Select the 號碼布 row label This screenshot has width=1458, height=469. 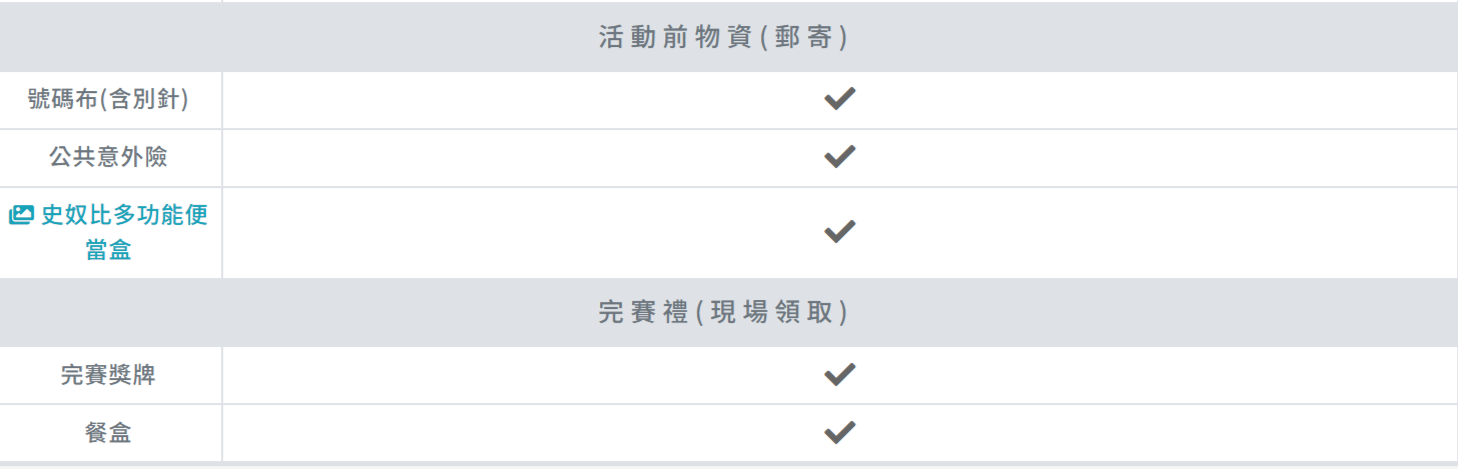(63, 99)
